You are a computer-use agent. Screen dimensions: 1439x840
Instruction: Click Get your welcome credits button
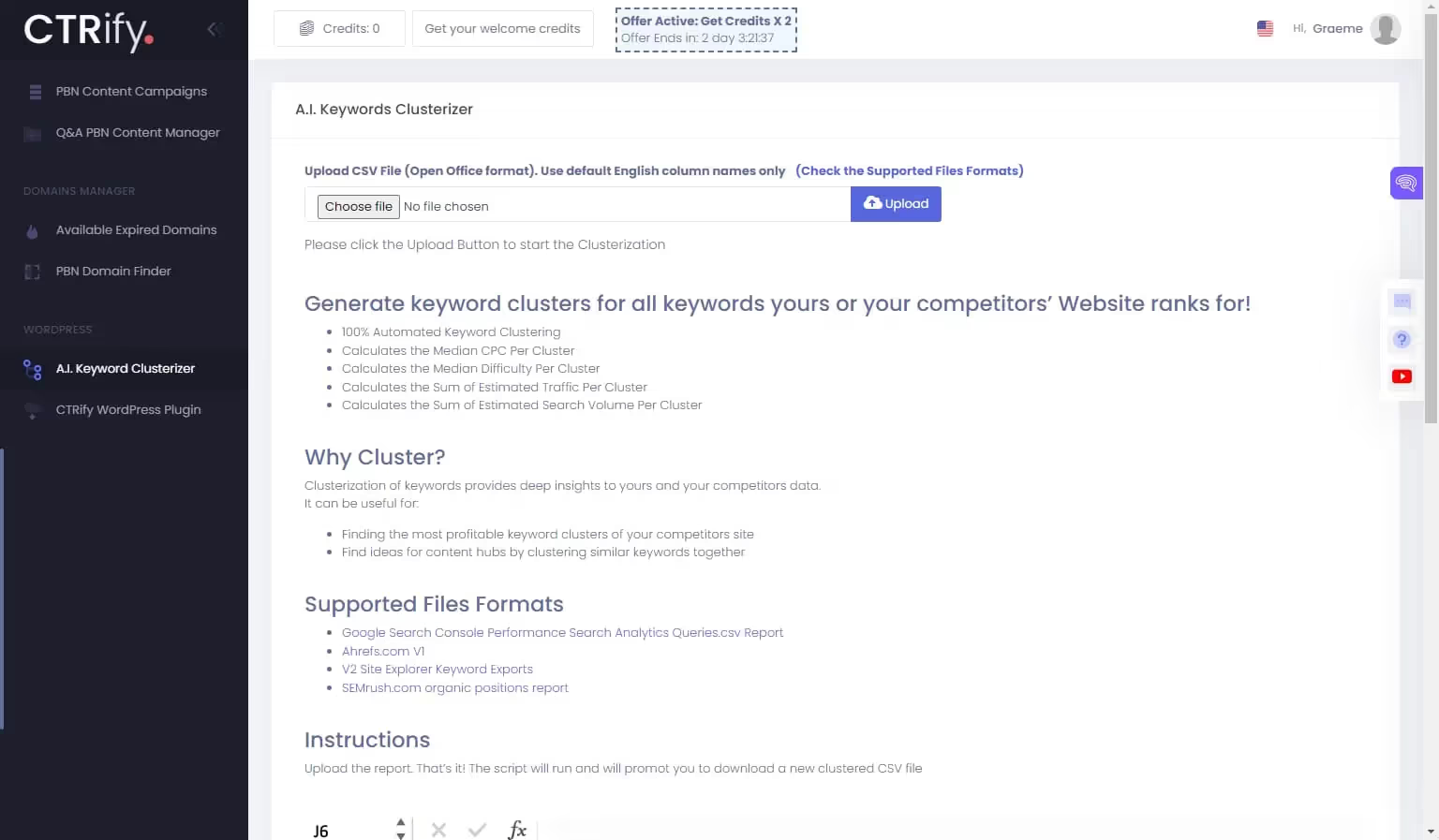point(502,28)
